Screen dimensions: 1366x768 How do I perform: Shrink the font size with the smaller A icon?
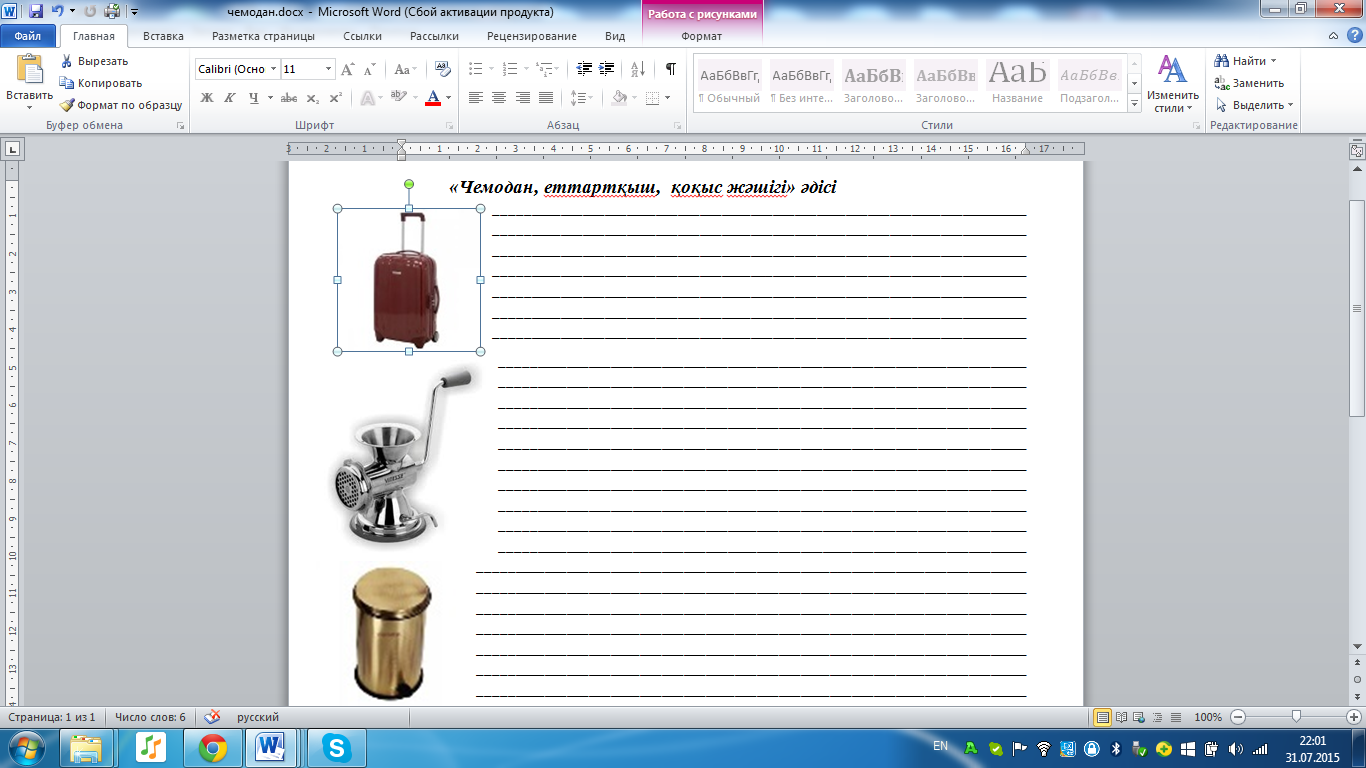pos(370,69)
